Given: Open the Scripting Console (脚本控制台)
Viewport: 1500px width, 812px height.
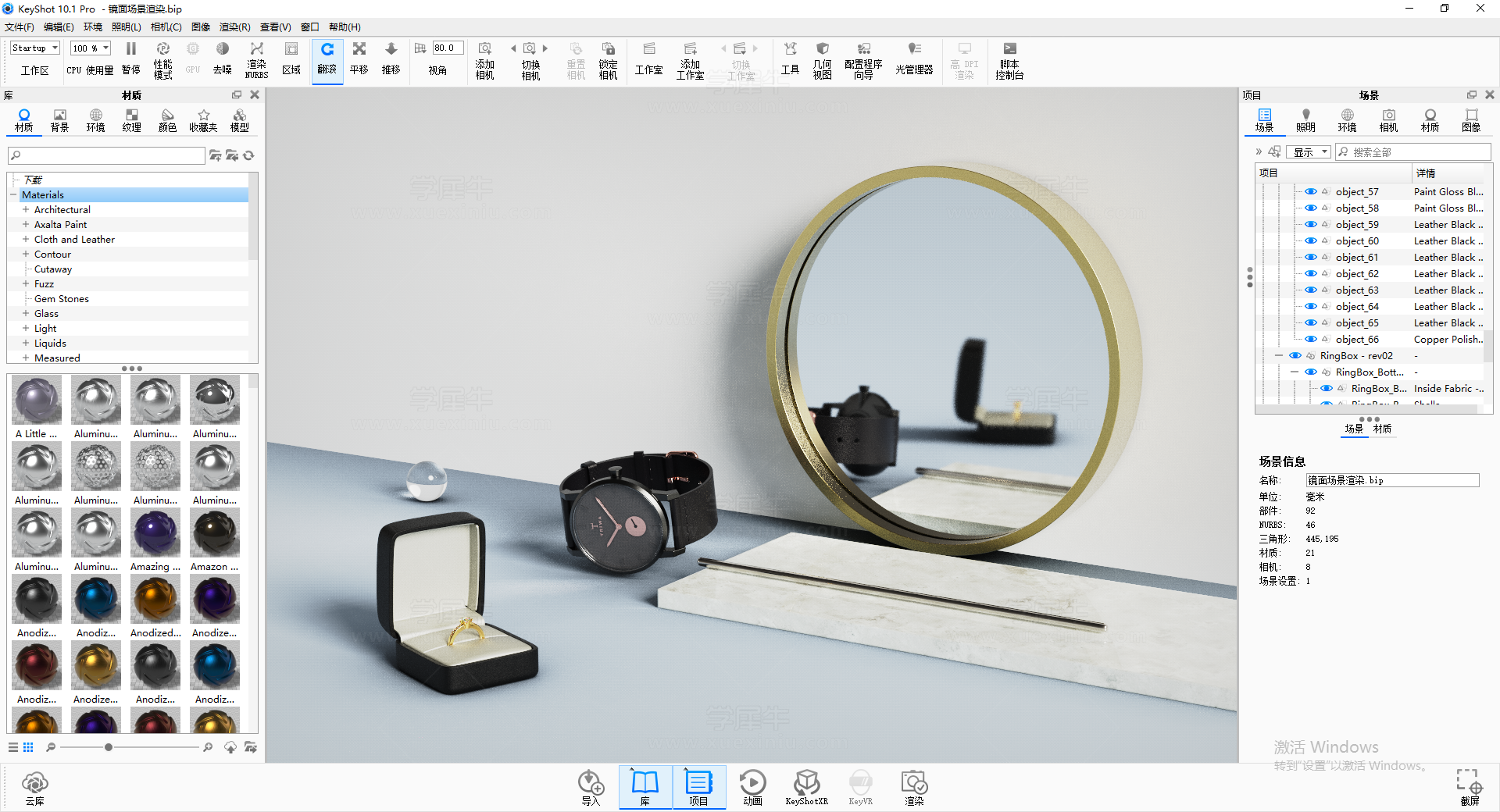Looking at the screenshot, I should pyautogui.click(x=1009, y=59).
